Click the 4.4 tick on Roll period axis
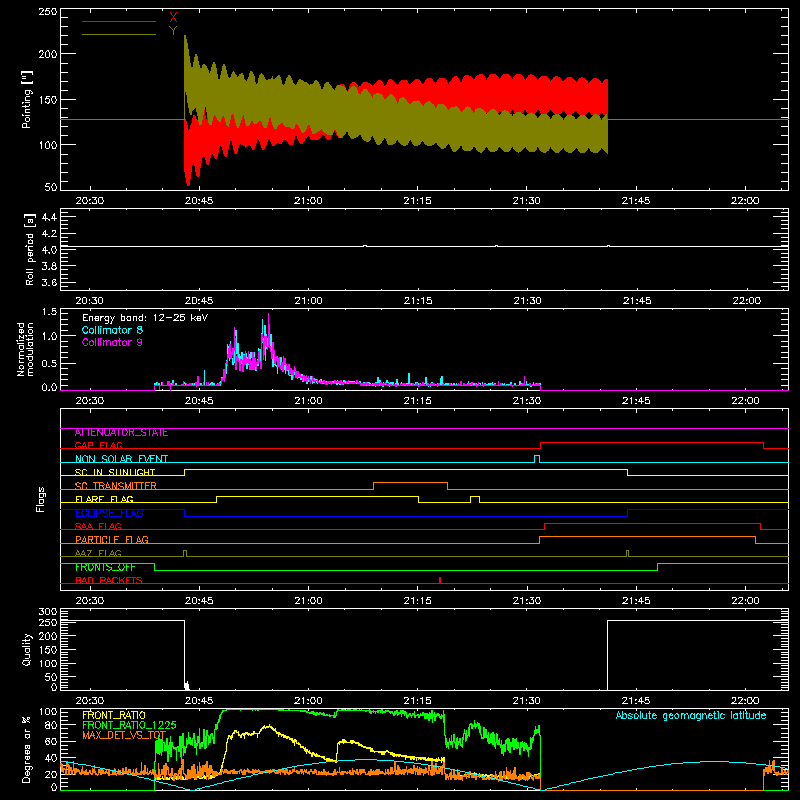Viewport: 800px width, 800px height. [48, 217]
